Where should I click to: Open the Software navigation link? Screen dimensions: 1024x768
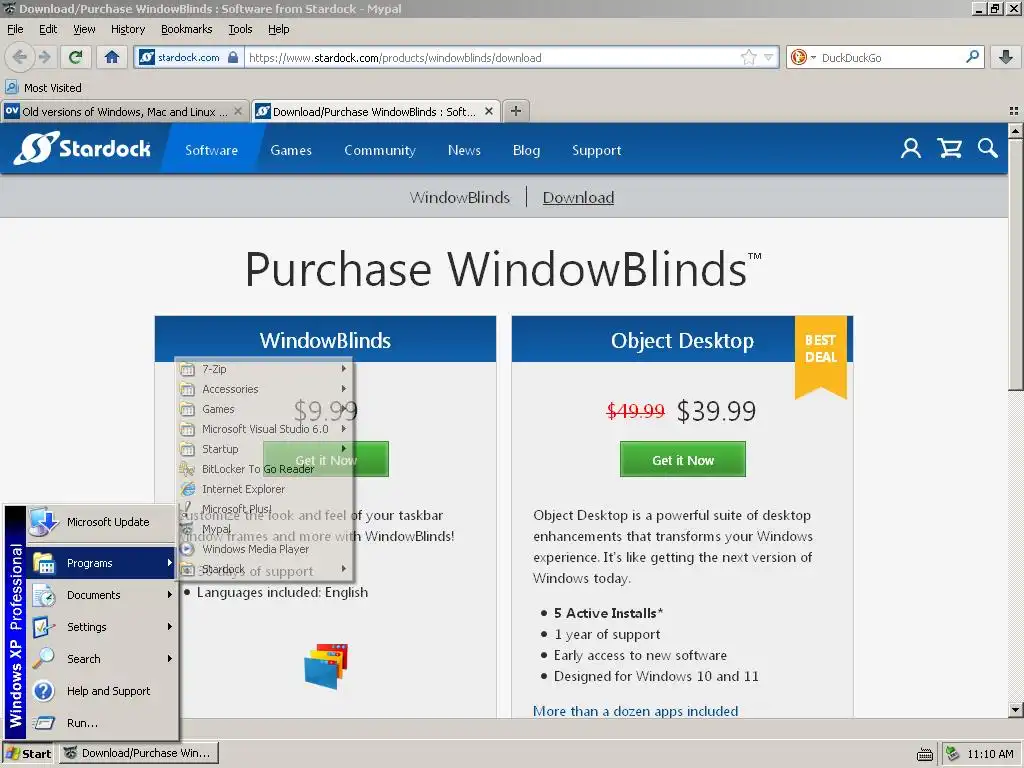tap(212, 150)
